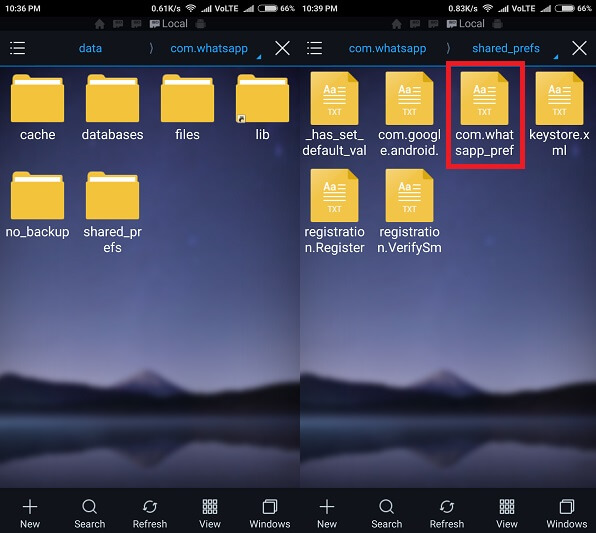Viewport: 596px width, 533px height.
Task: Tap home icon in right screen tab strip
Action: [396, 24]
